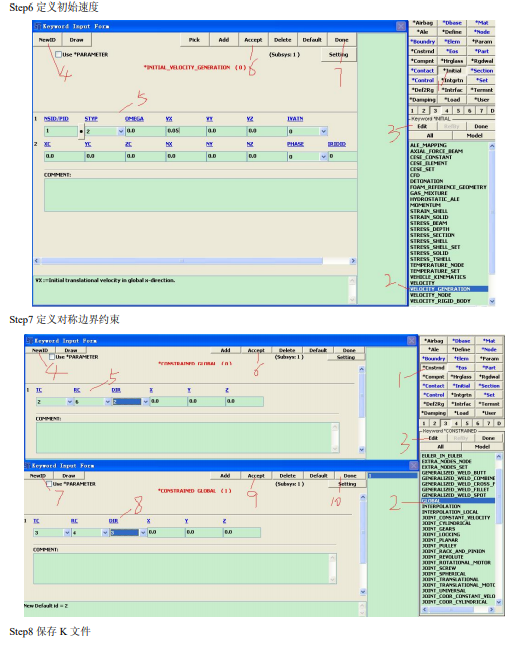Toggle Use *PARAMETER checkbox in first constrained form

(52, 357)
